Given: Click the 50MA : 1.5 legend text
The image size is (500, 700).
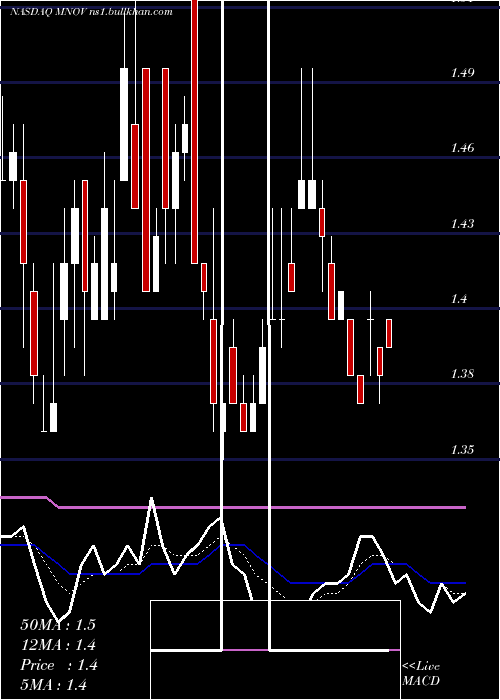Looking at the screenshot, I should click(58, 625).
